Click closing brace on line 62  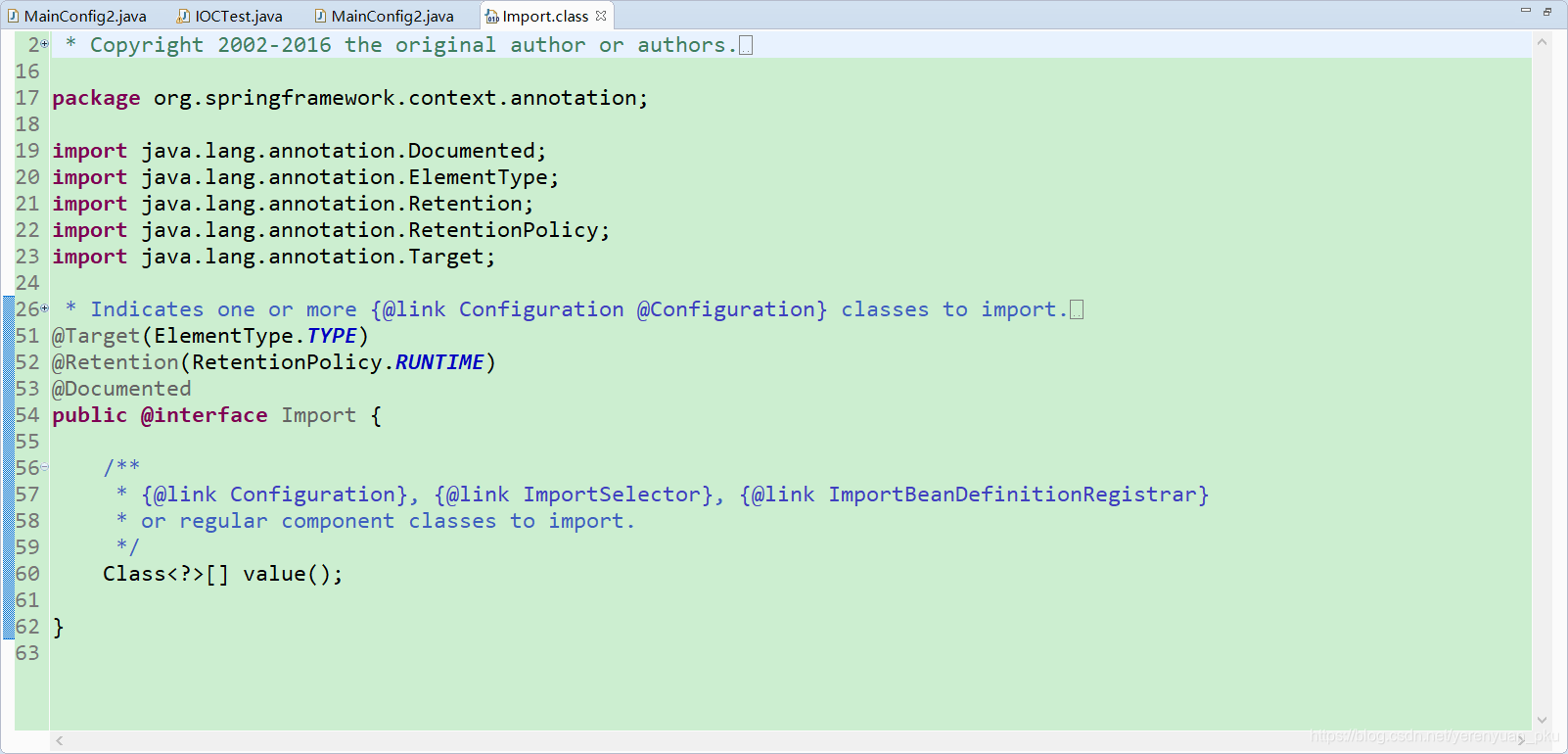click(59, 627)
